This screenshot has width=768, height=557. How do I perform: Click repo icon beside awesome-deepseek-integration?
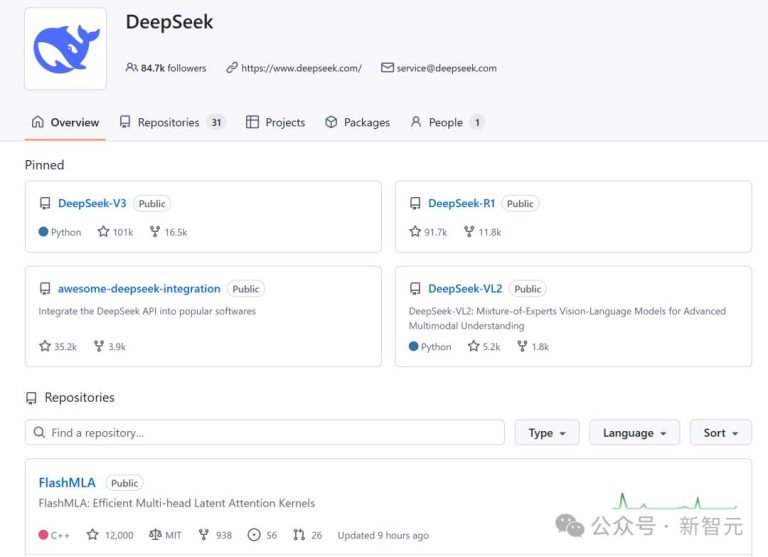45,289
